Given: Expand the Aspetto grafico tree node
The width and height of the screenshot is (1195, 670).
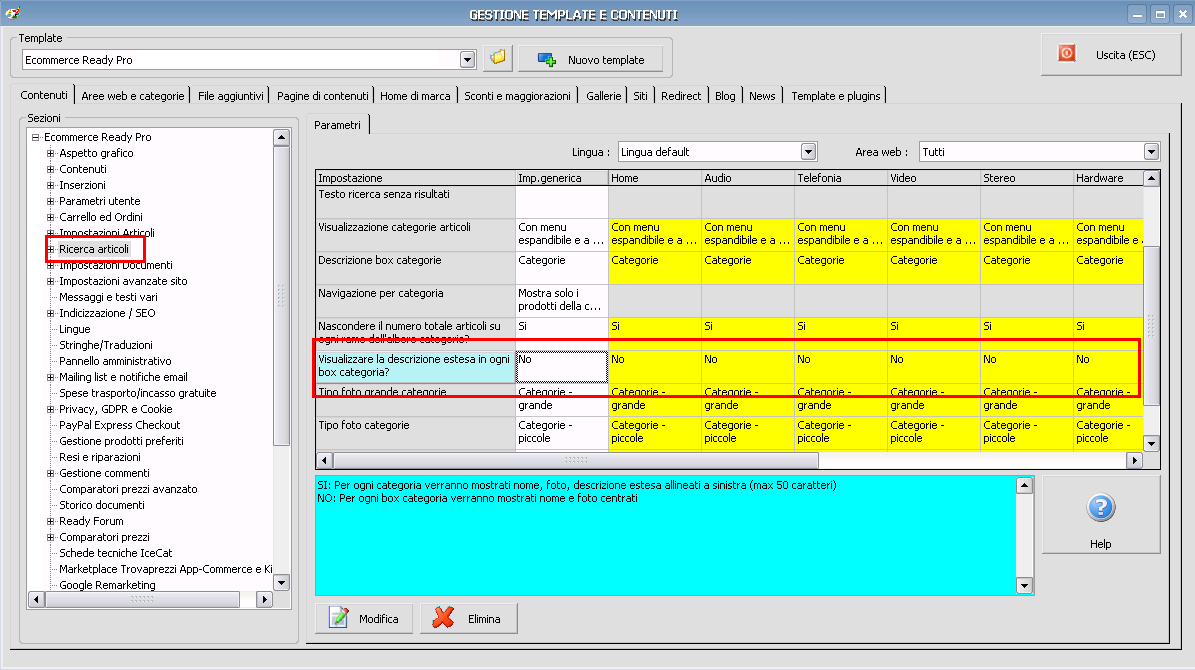Looking at the screenshot, I should click(x=51, y=153).
